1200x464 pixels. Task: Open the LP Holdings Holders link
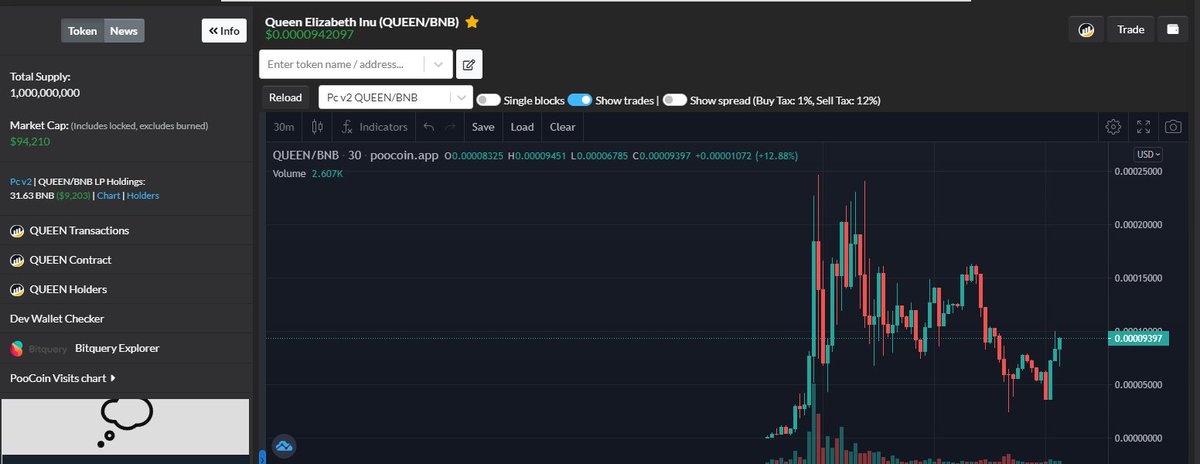(x=143, y=195)
